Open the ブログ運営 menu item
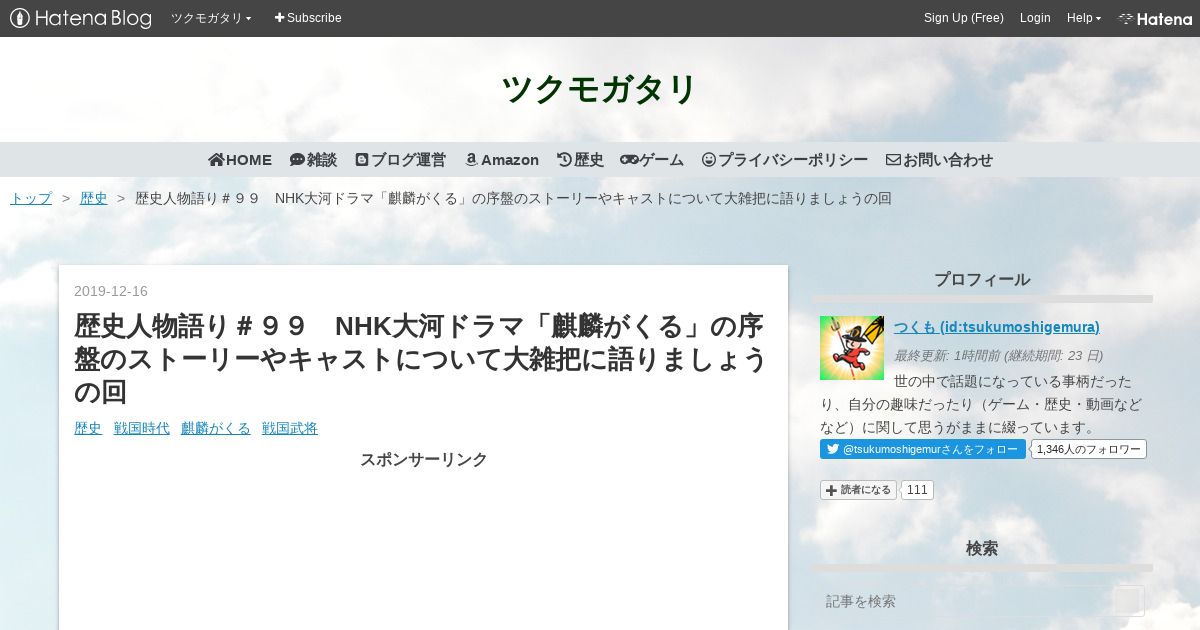1200x630 pixels. tap(400, 160)
